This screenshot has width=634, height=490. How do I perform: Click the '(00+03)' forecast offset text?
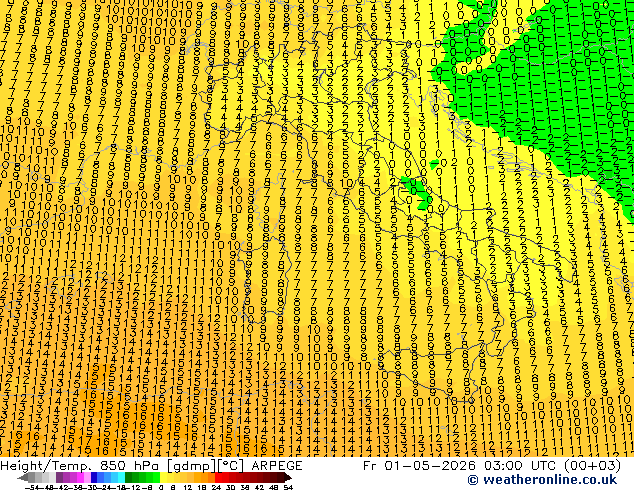pyautogui.click(x=592, y=466)
